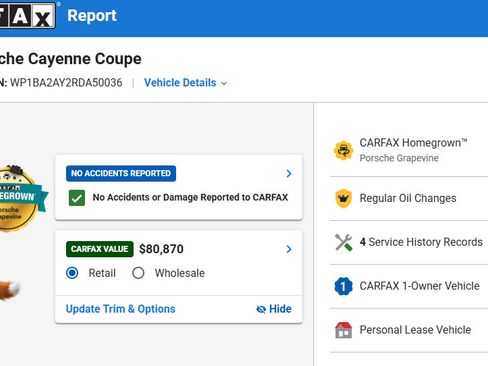
Task: Click the $80,870 value amount
Action: (161, 249)
